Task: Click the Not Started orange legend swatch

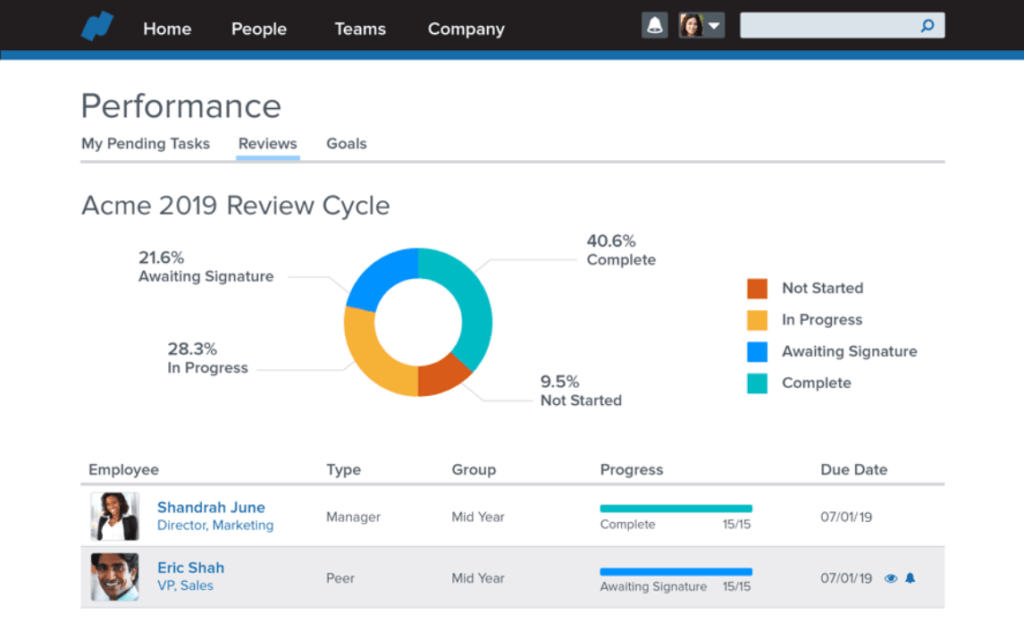Action: [x=757, y=288]
